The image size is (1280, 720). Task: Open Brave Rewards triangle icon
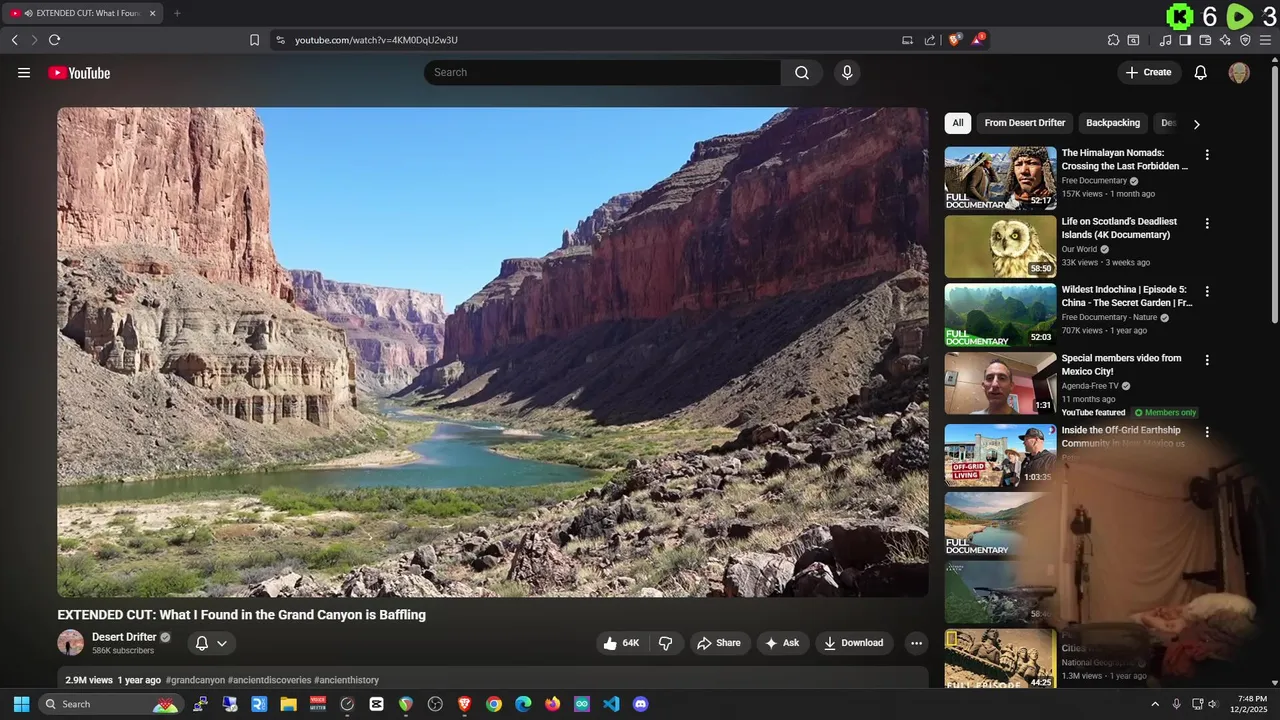coord(978,40)
